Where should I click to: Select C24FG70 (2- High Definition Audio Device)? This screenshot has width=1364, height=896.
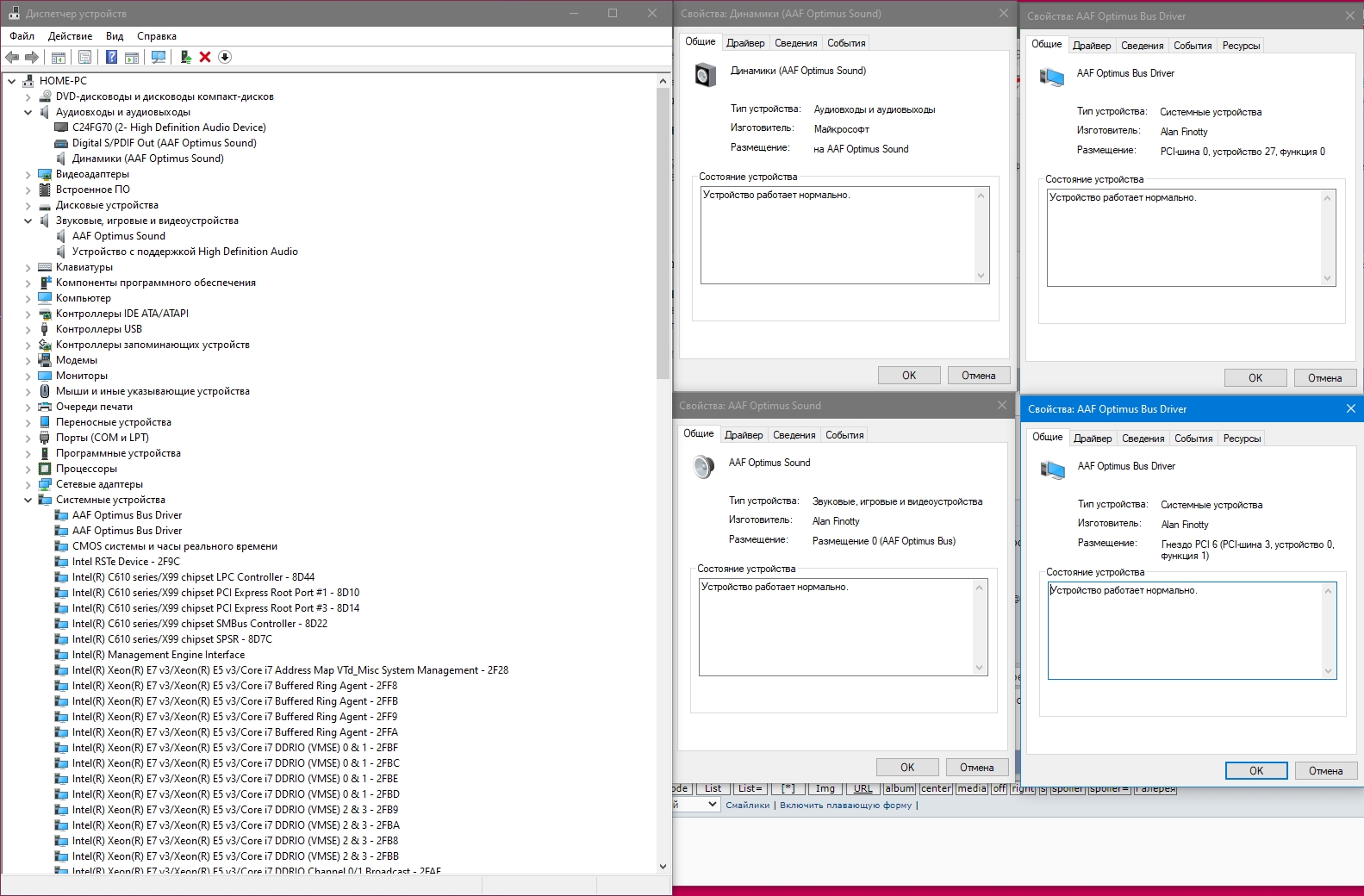[169, 128]
